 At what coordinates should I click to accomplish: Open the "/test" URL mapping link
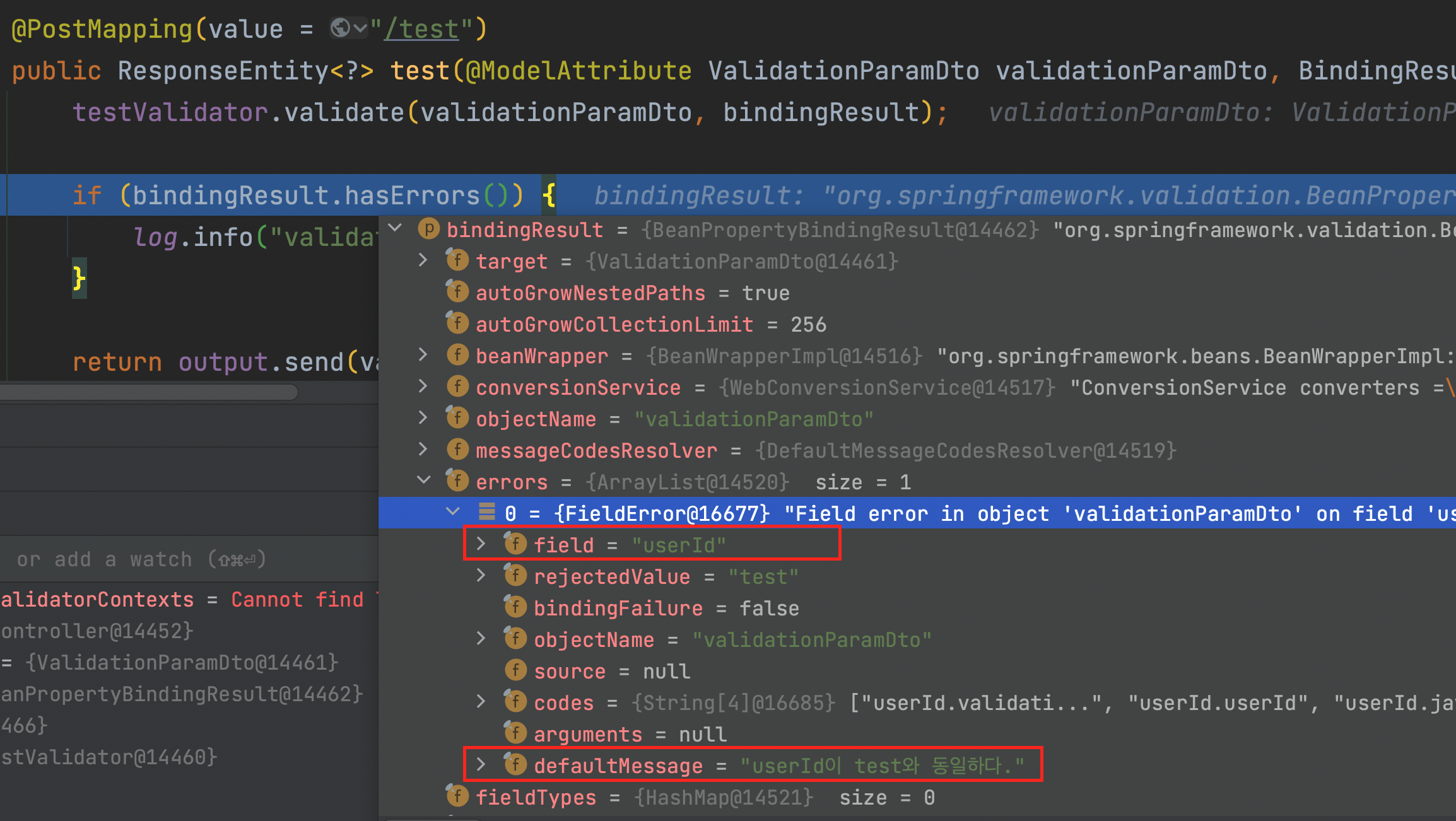point(421,29)
